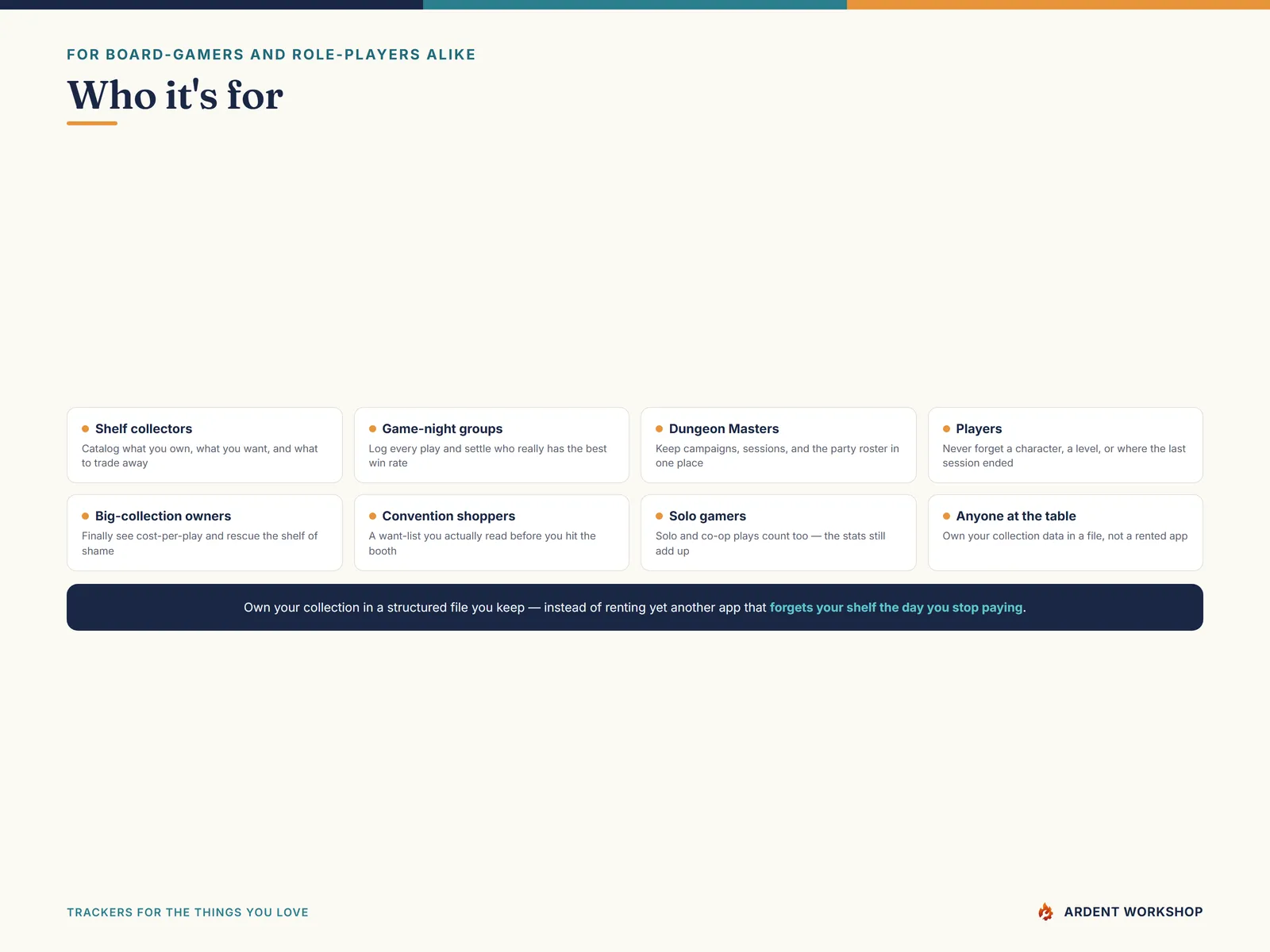1270x952 pixels.
Task: Select the Dungeon Masters card heading
Action: [x=724, y=428]
